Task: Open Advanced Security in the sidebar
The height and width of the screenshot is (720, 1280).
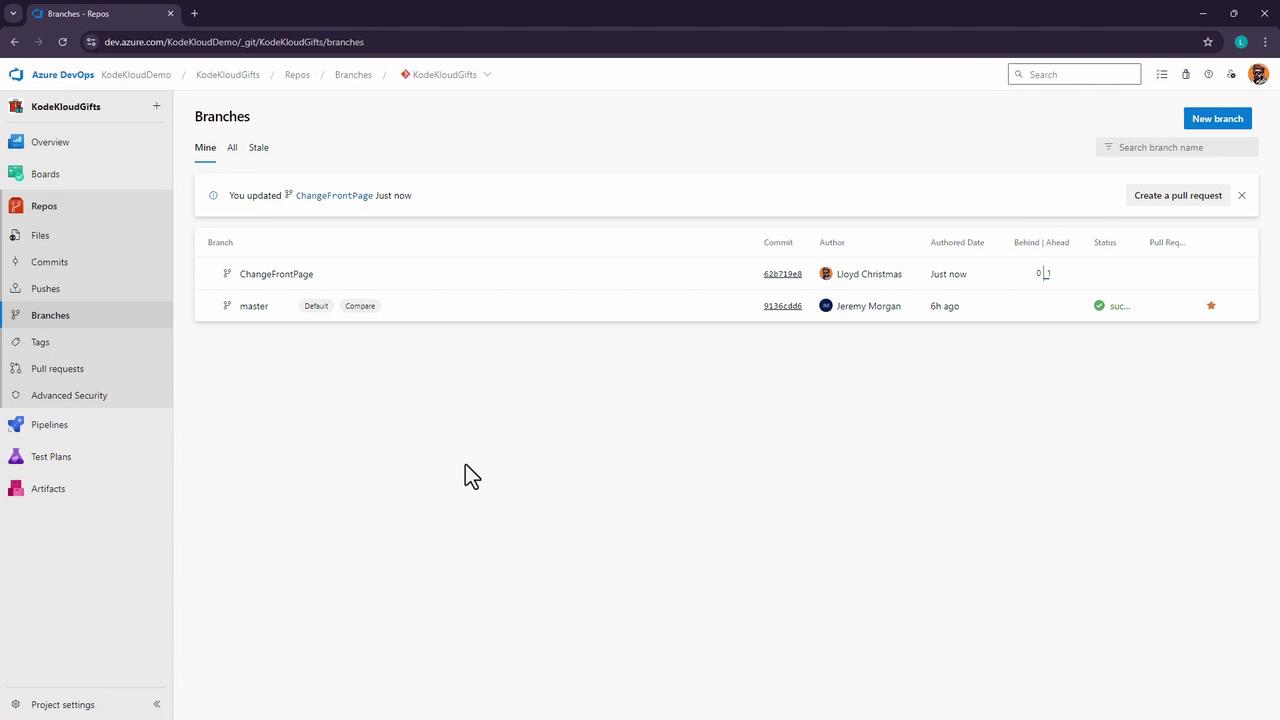Action: tap(69, 395)
